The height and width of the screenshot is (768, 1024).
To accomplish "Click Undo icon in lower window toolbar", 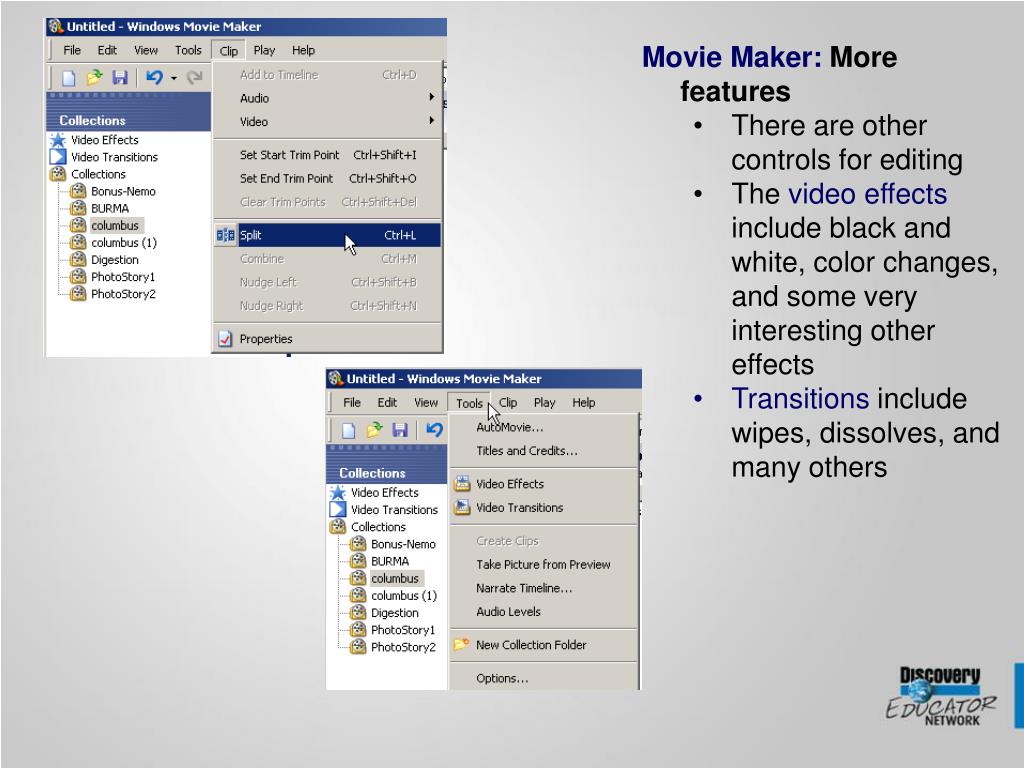I will 434,430.
